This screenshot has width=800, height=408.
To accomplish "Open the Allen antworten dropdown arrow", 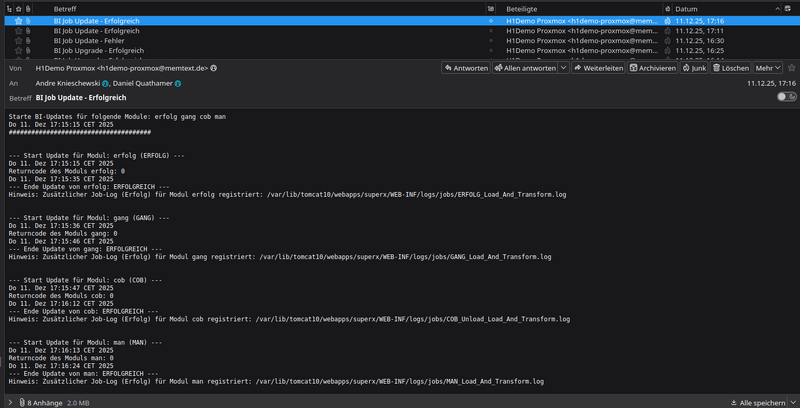I will point(564,68).
